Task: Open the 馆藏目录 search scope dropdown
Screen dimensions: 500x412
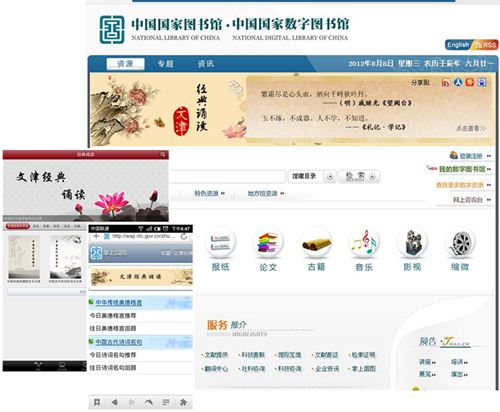Action: click(311, 176)
